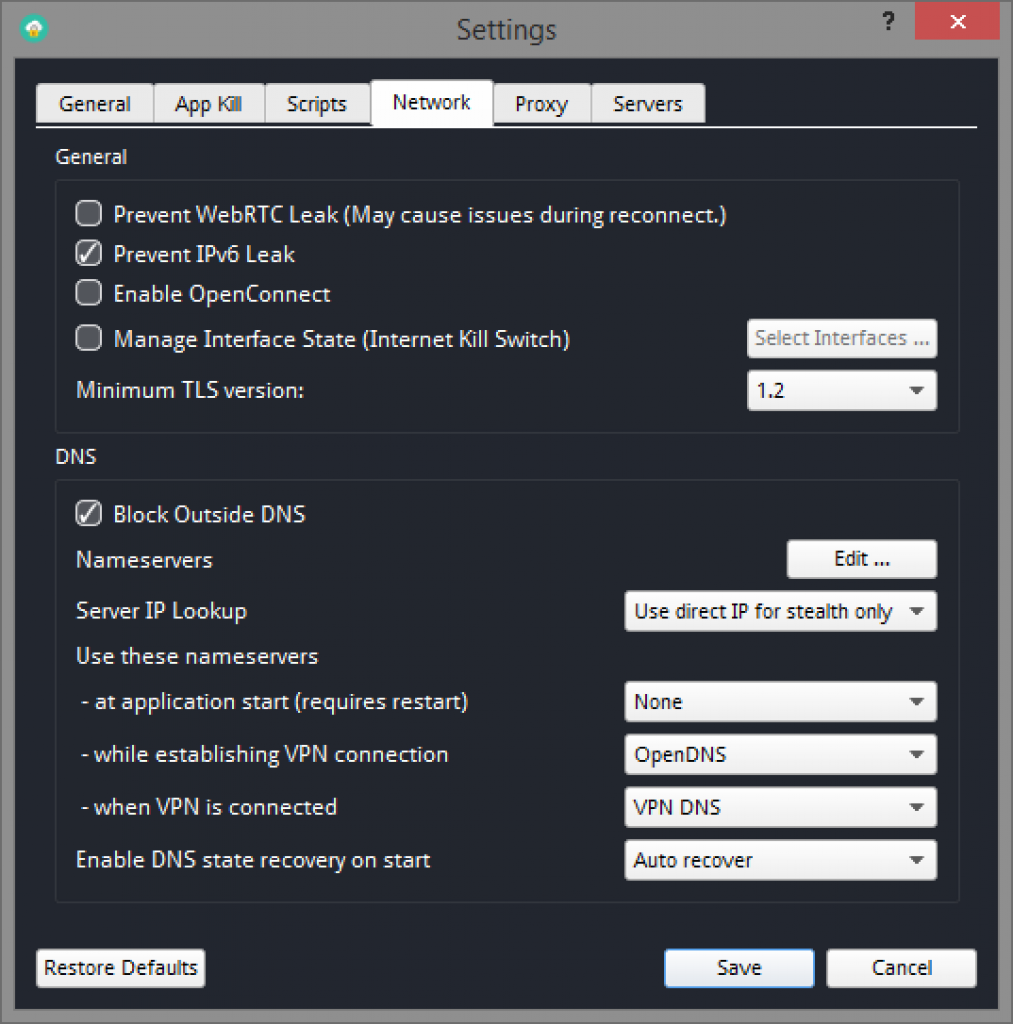
Task: Uncheck Prevent IPv6 Leak
Action: tap(89, 253)
